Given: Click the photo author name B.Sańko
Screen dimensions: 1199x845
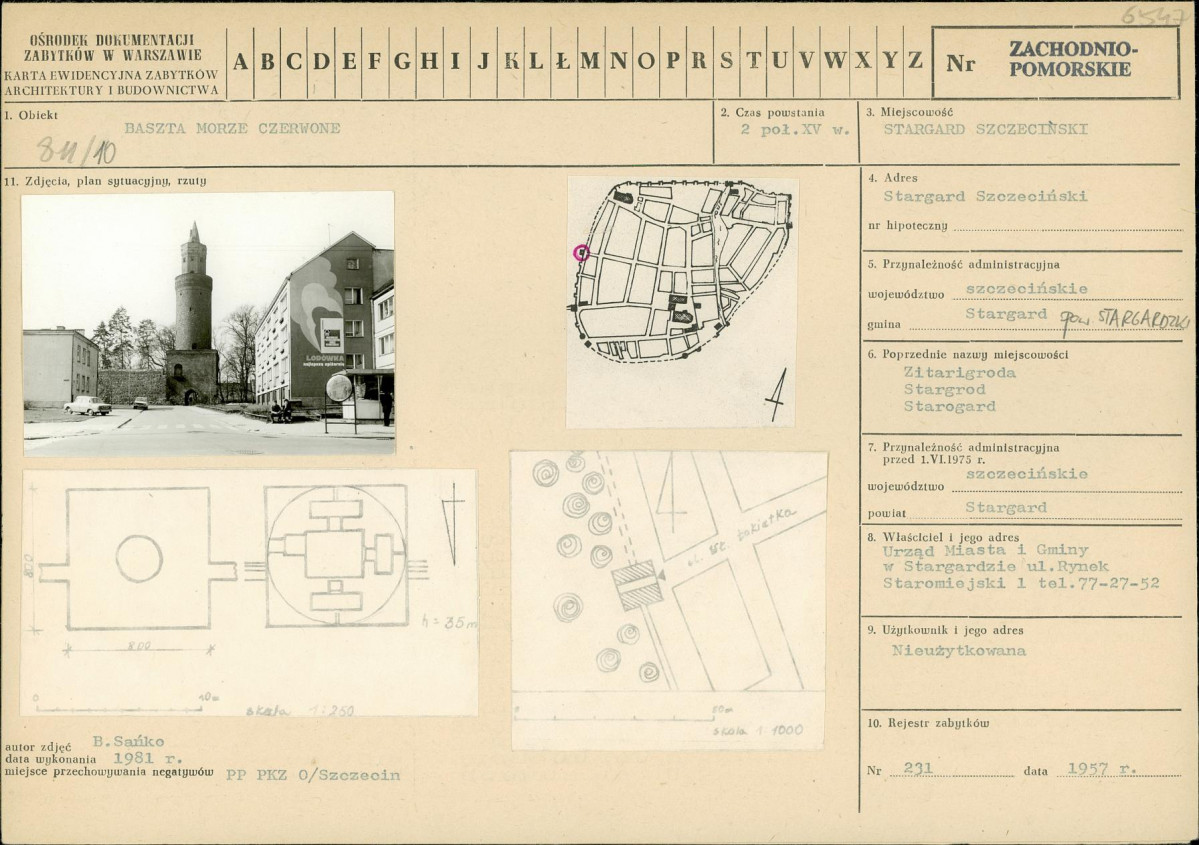Looking at the screenshot, I should pos(129,742).
